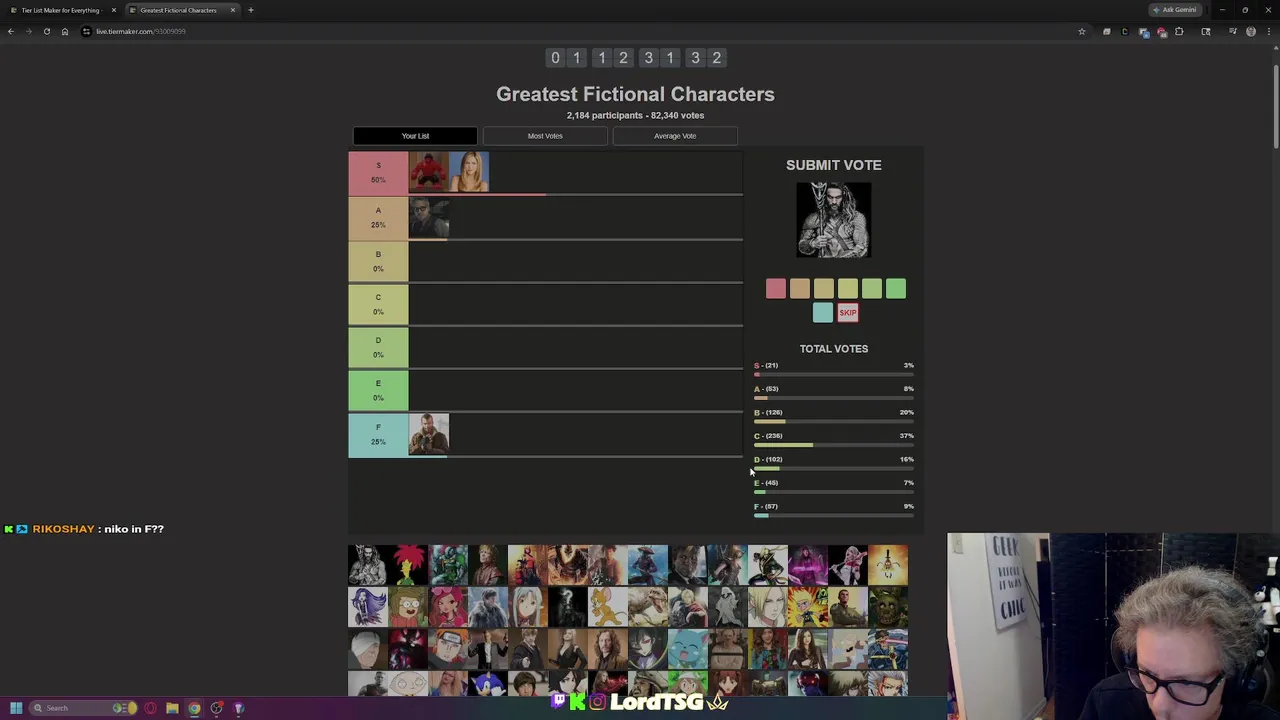Click the D tier label

tap(378, 347)
